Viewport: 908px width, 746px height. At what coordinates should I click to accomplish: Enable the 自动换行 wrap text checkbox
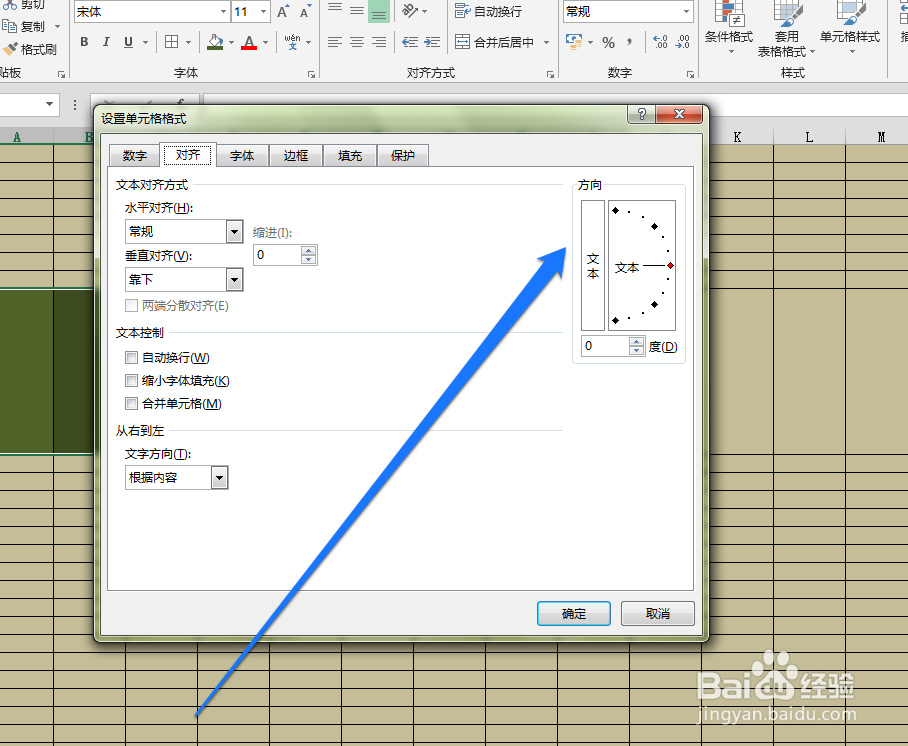[131, 357]
